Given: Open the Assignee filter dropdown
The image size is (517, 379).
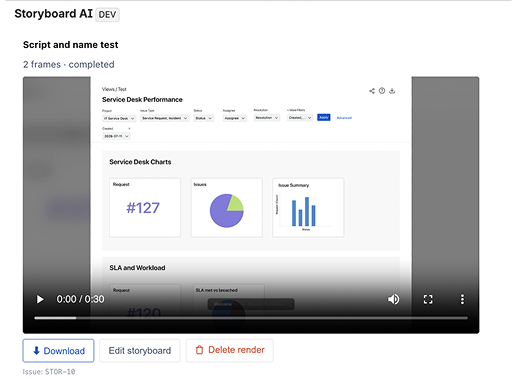Looking at the screenshot, I should tap(235, 118).
